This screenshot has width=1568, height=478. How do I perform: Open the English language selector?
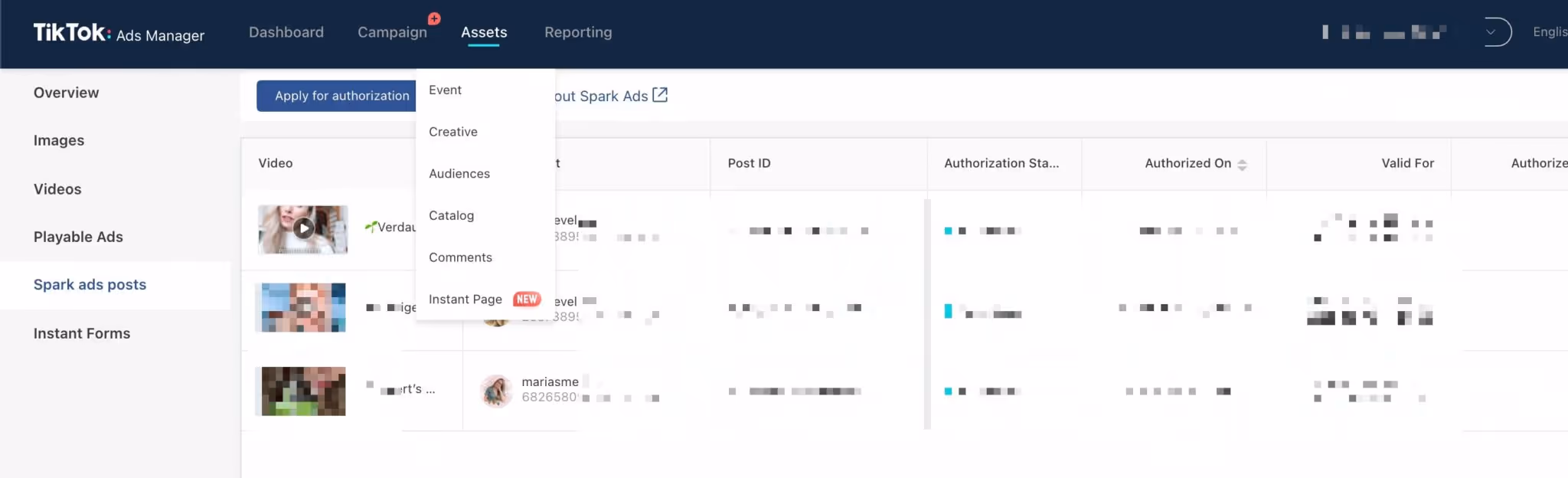point(1550,32)
